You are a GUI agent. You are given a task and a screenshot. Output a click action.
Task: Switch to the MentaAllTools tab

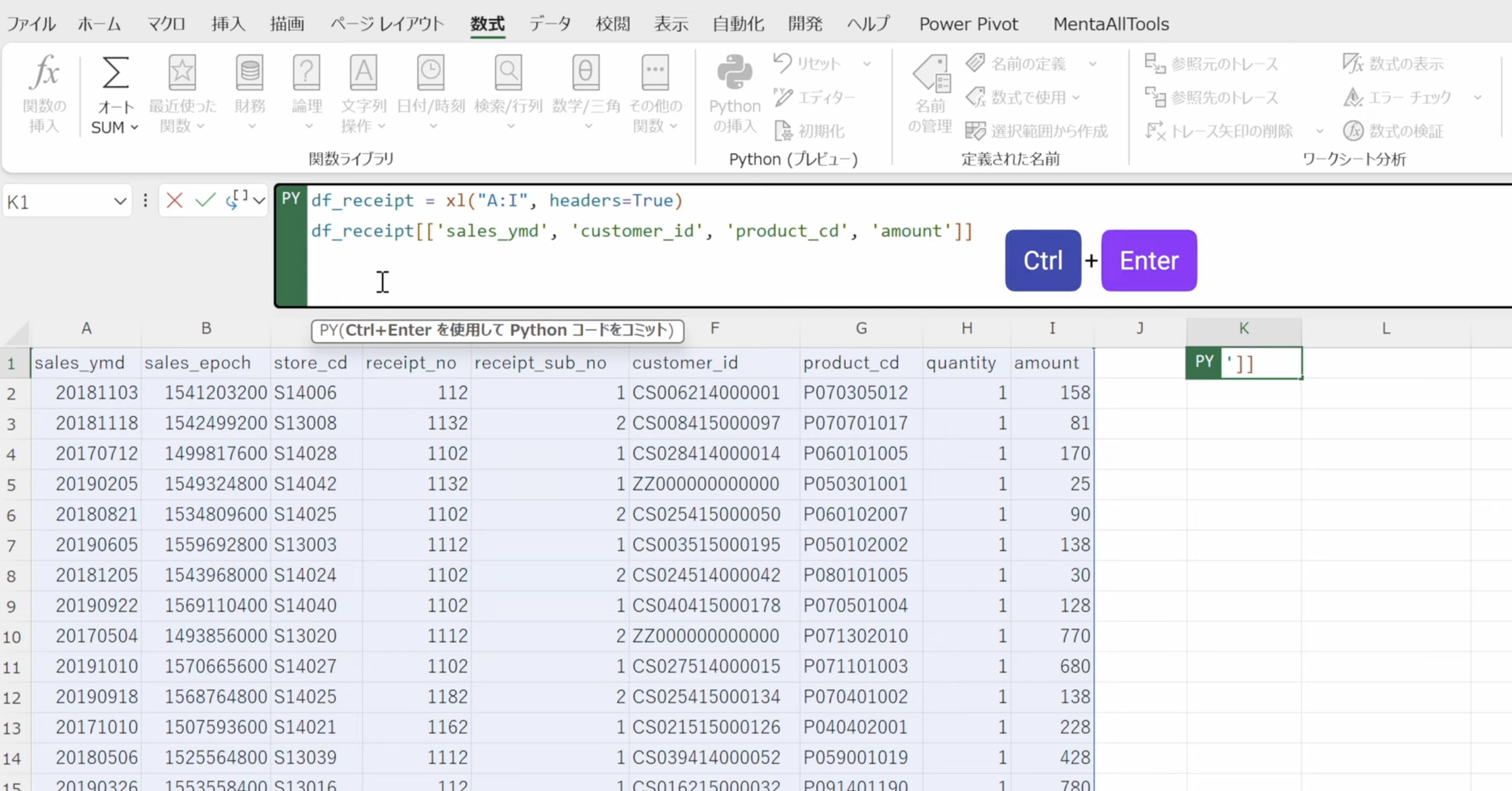coord(1111,24)
